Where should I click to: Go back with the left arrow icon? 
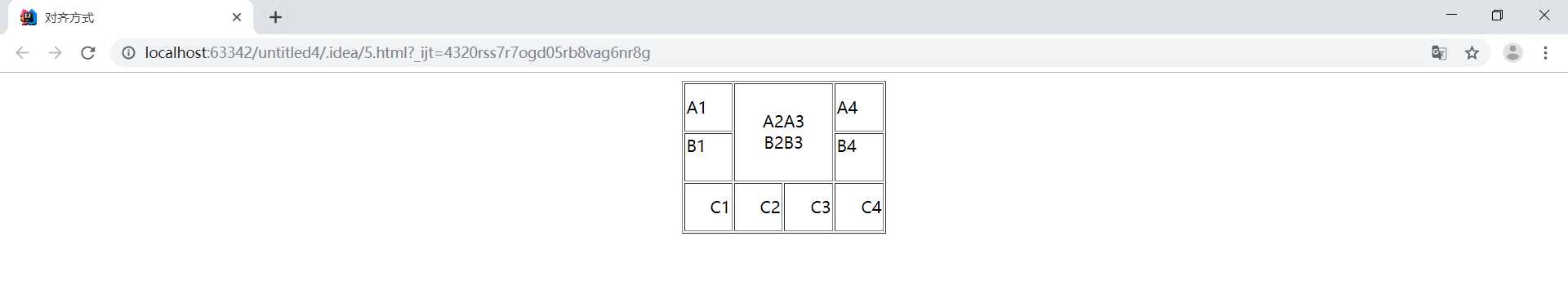[22, 53]
